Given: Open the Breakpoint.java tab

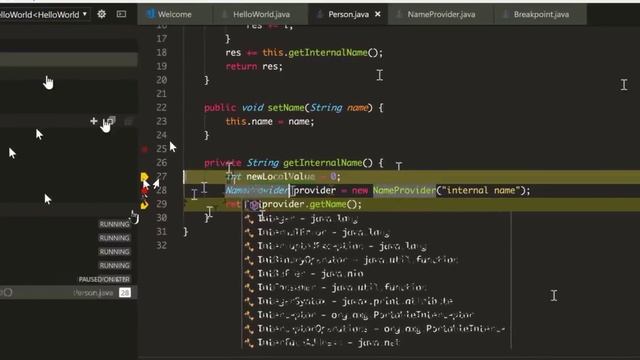Looking at the screenshot, I should click(x=541, y=14).
